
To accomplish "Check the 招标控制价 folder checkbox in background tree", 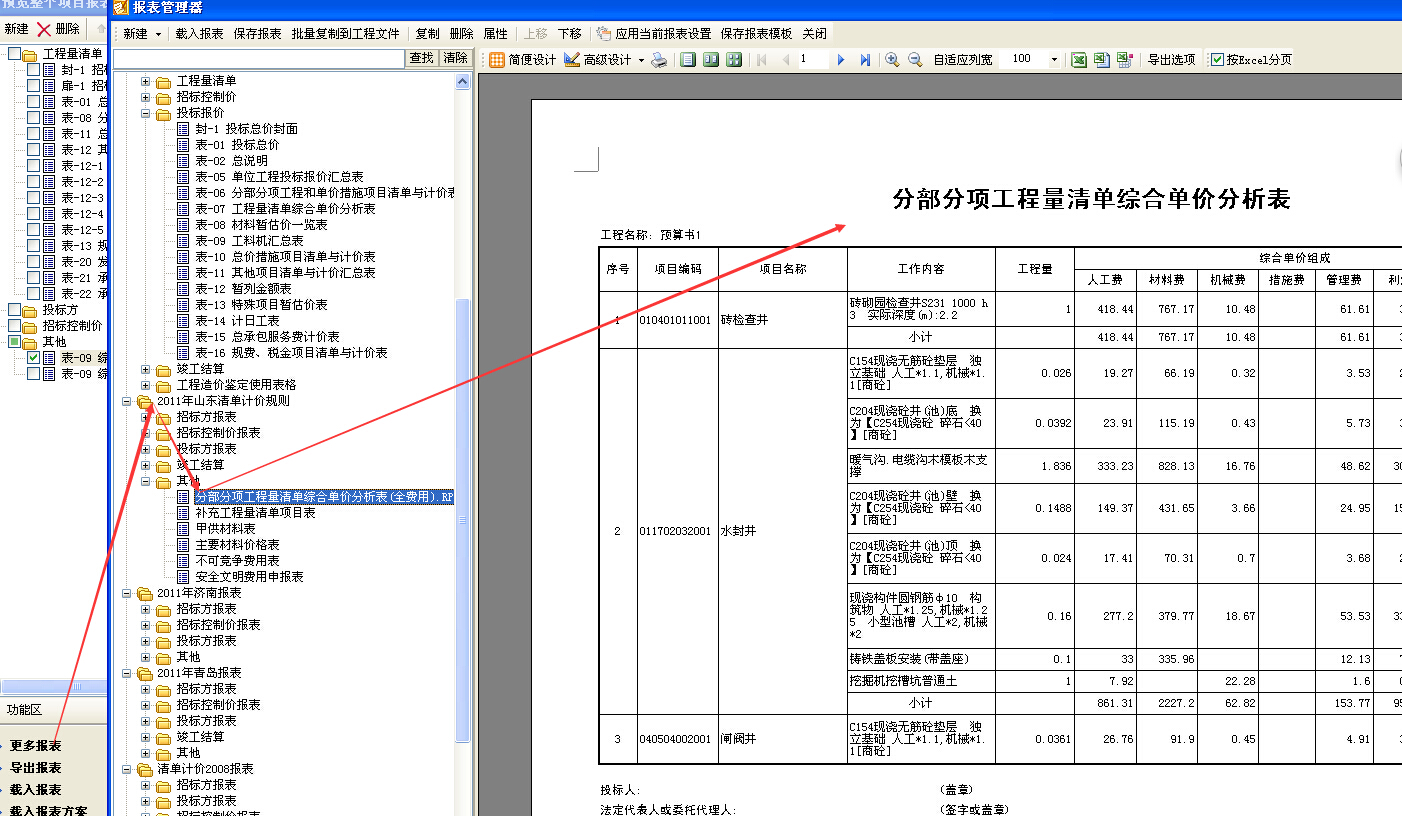I will pyautogui.click(x=14, y=326).
